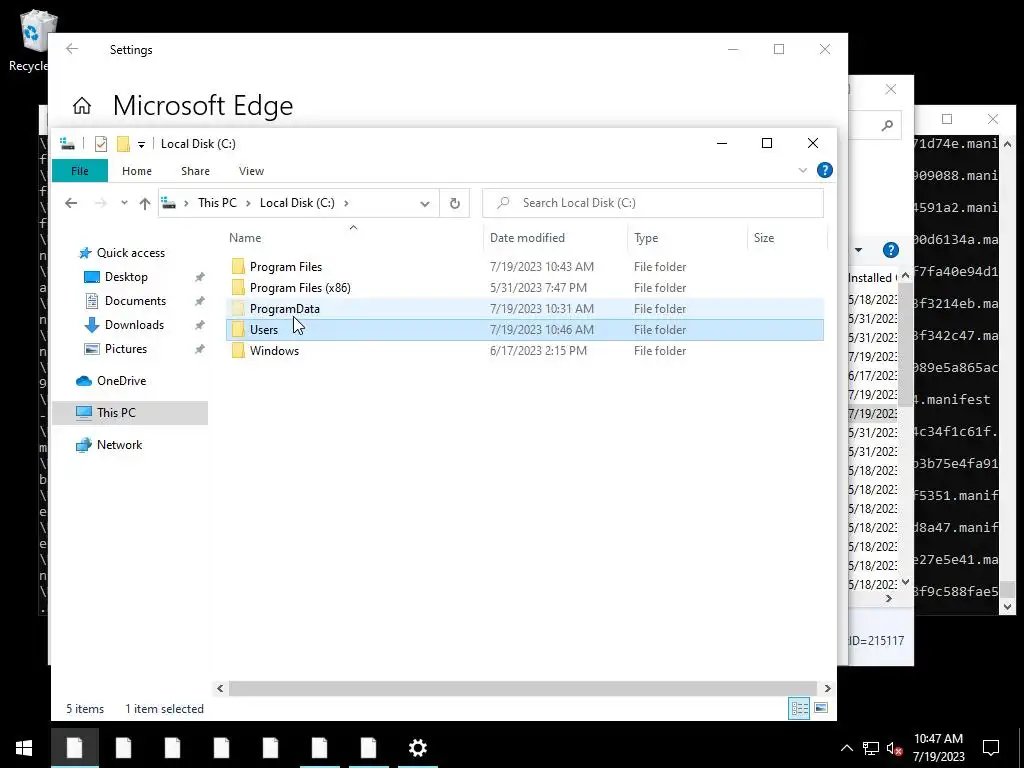Click the Settings home icon

82,106
